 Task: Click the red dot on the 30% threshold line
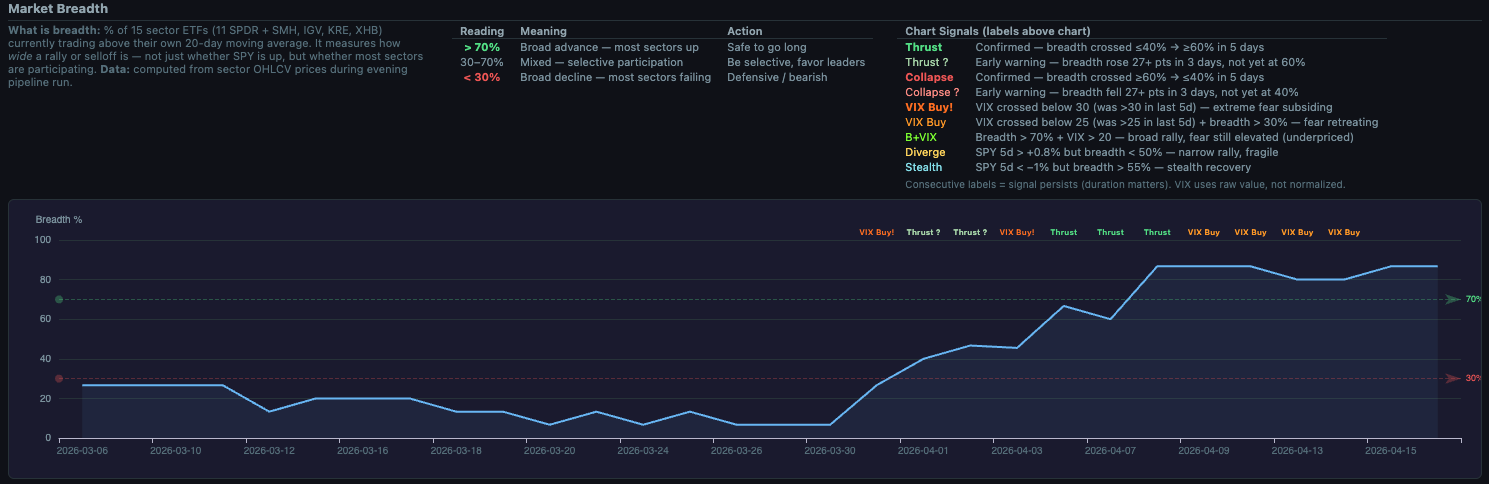(x=59, y=378)
